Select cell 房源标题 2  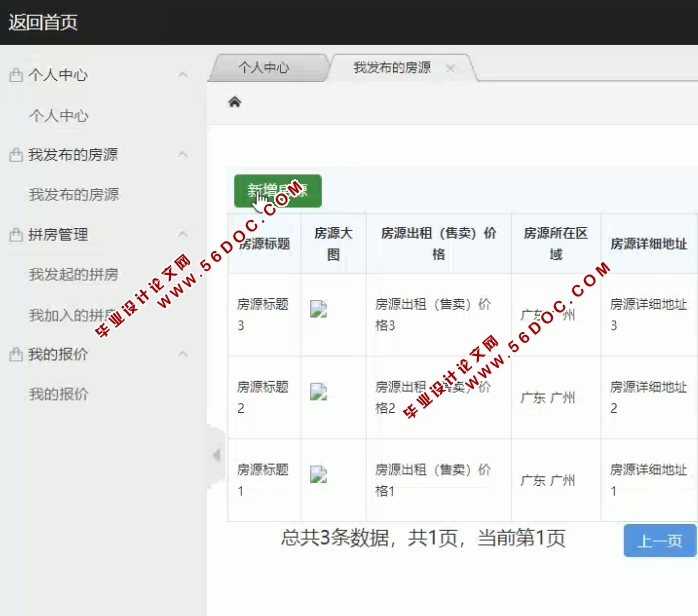point(263,397)
